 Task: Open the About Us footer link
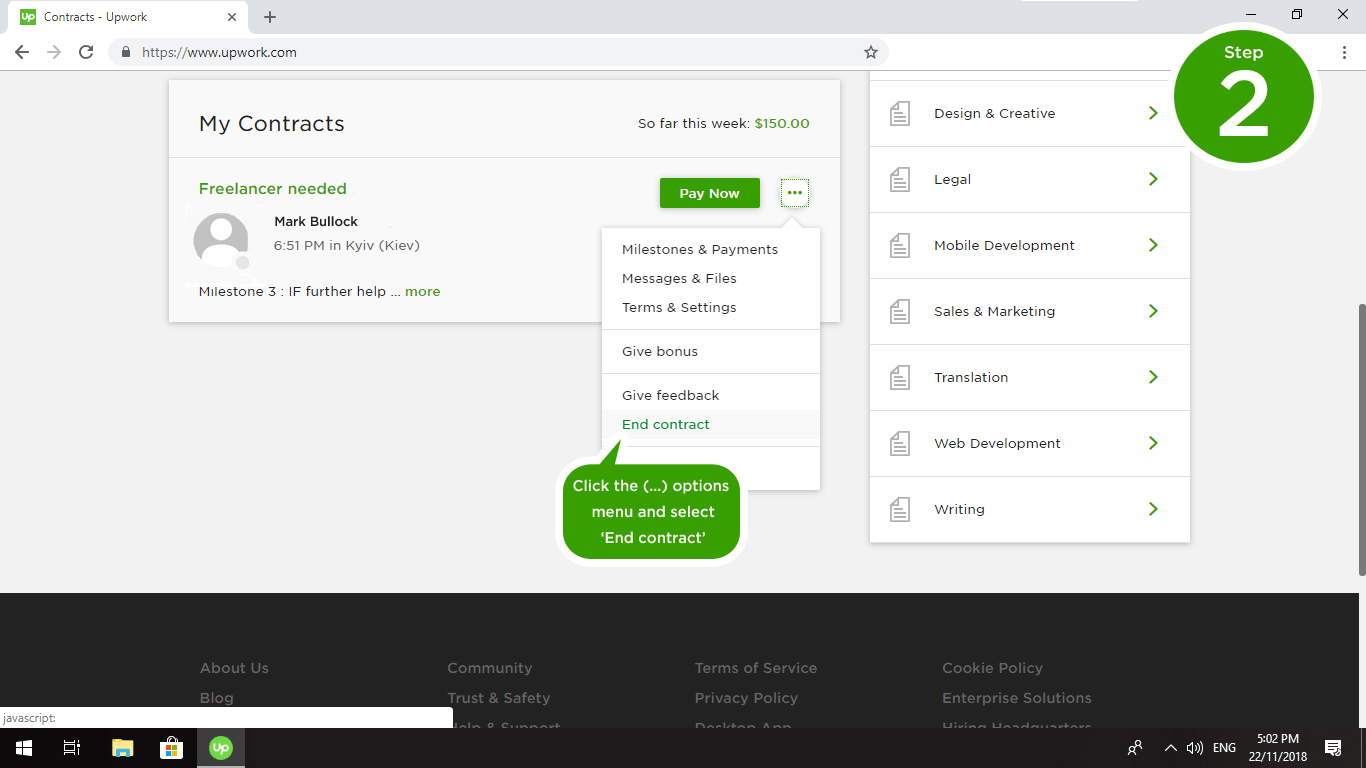click(234, 668)
